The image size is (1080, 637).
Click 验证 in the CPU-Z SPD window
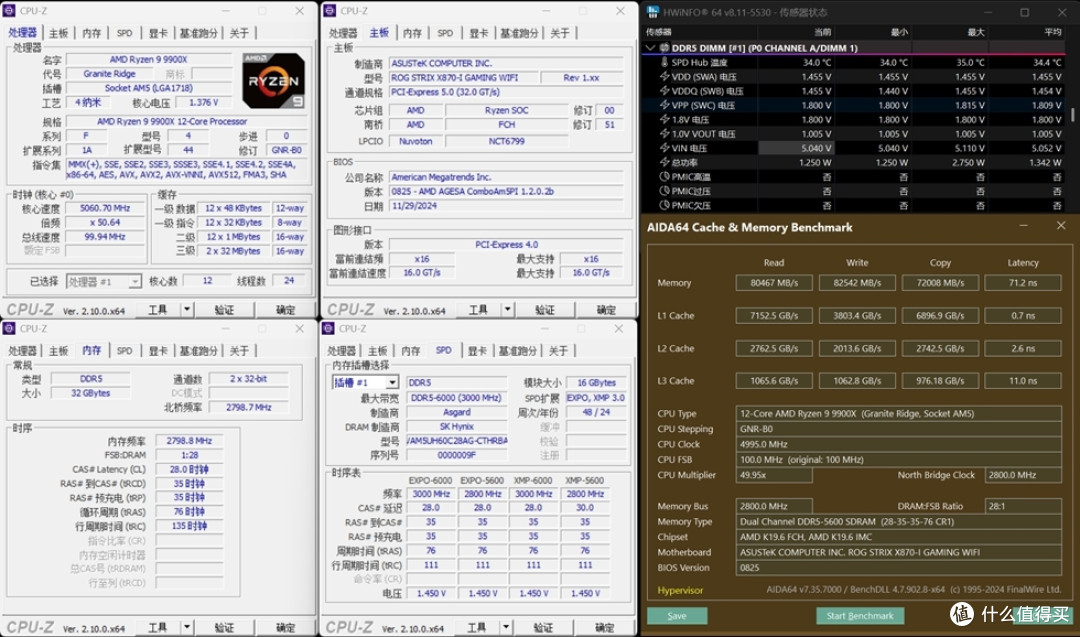[543, 627]
